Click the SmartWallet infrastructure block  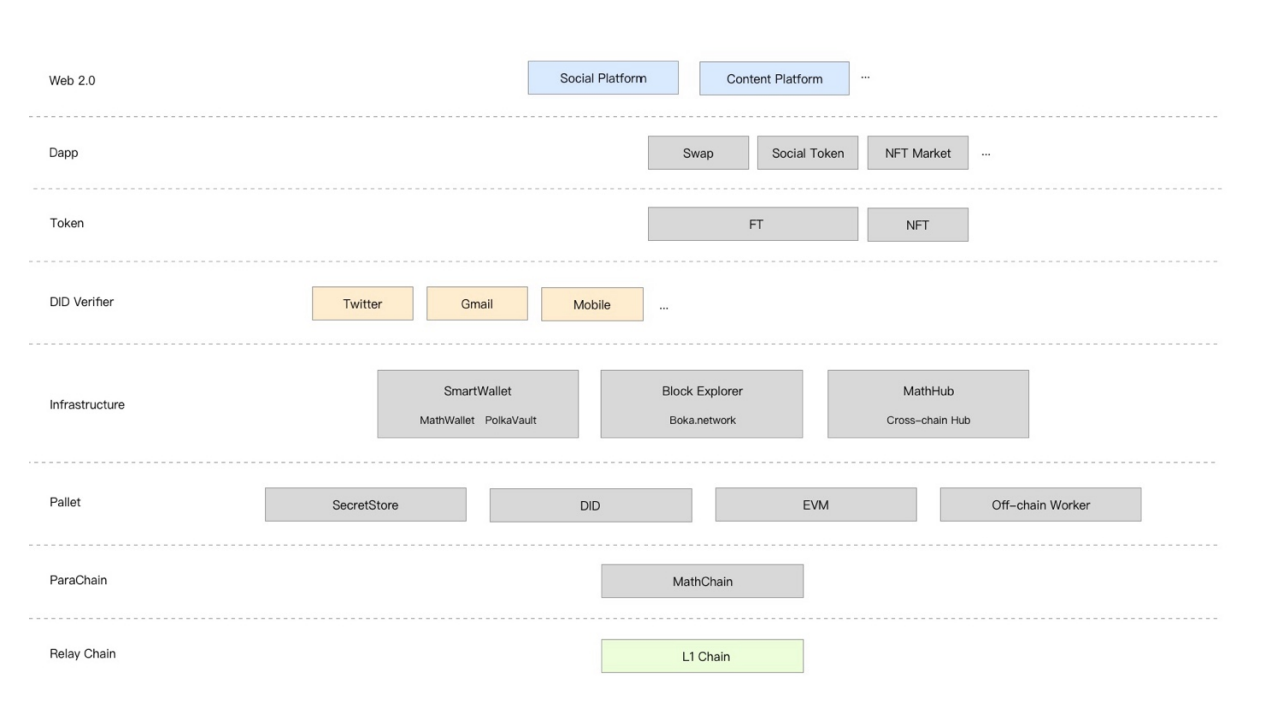click(478, 404)
